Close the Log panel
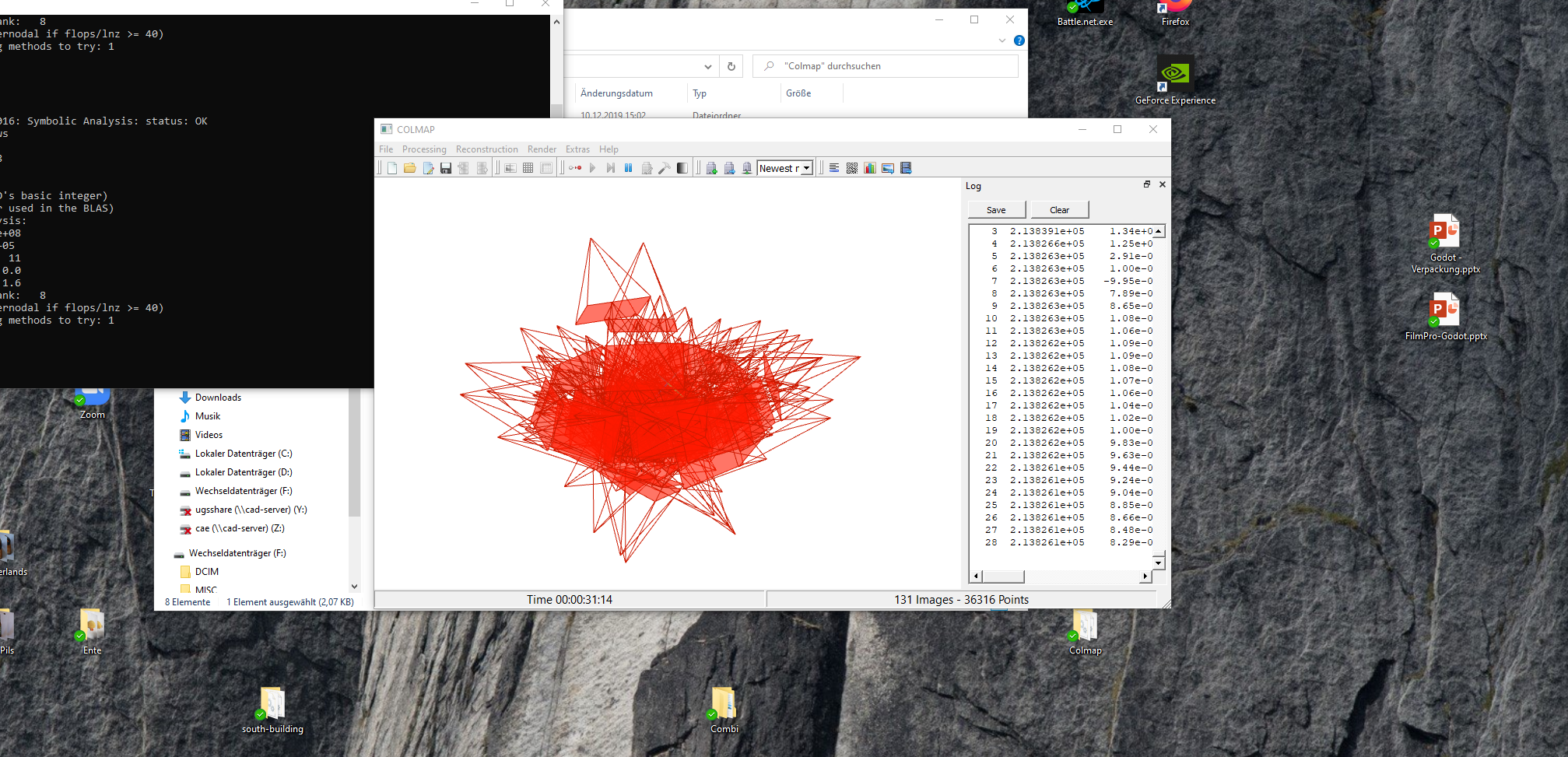Screen dimensions: 1568x757 [x=1163, y=184]
